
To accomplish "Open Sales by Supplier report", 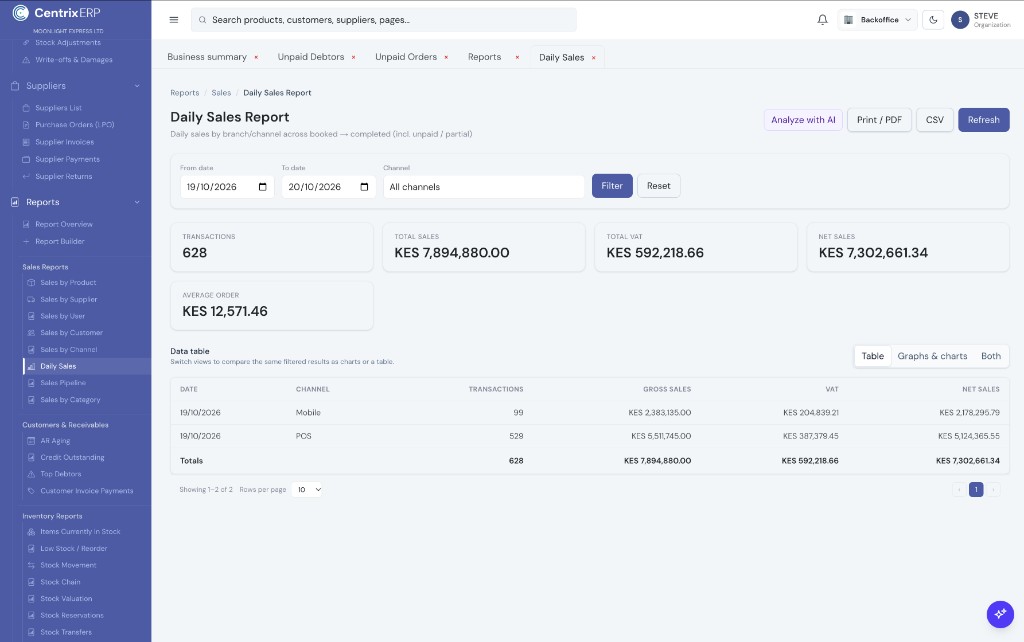I will 69,299.
